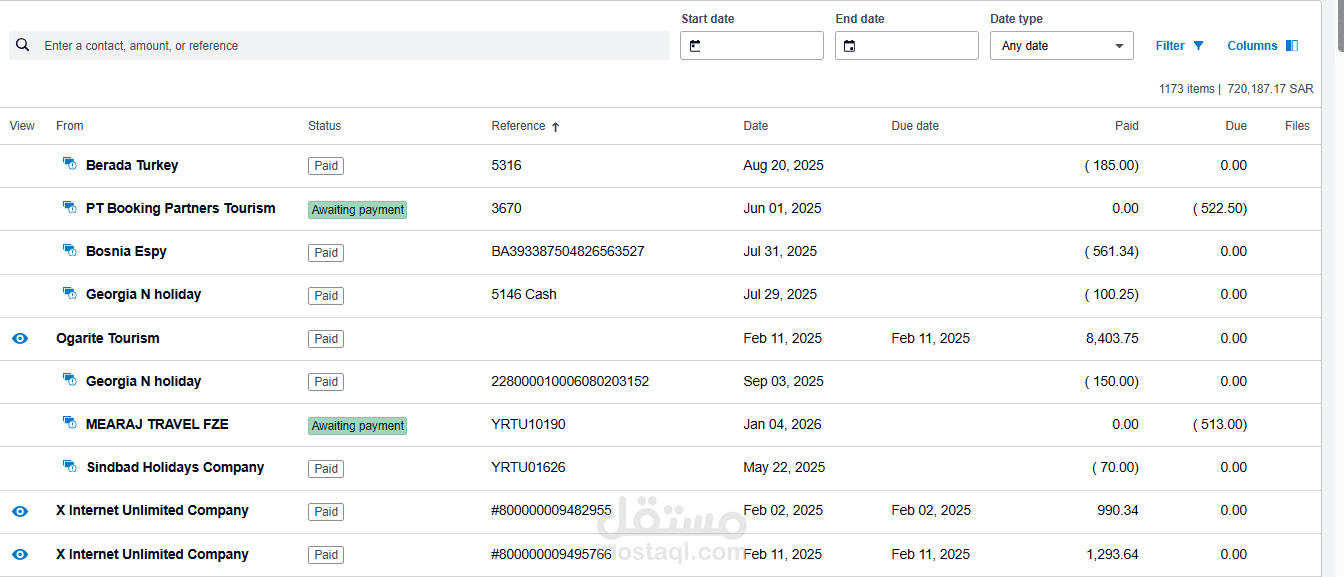
Task: Click the 1,293.64 paid amount
Action: tap(1112, 554)
